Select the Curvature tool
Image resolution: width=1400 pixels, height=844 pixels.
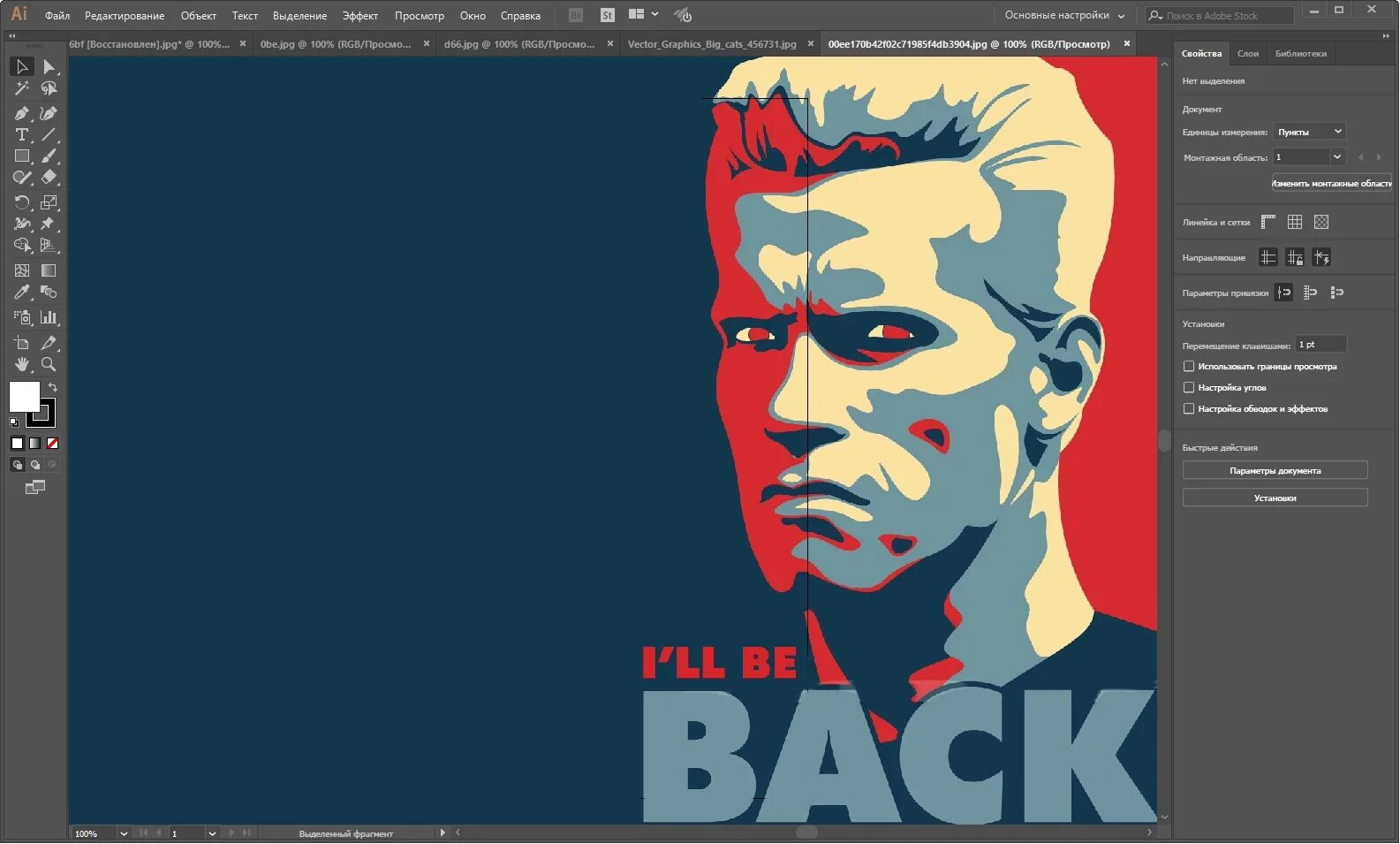point(49,113)
